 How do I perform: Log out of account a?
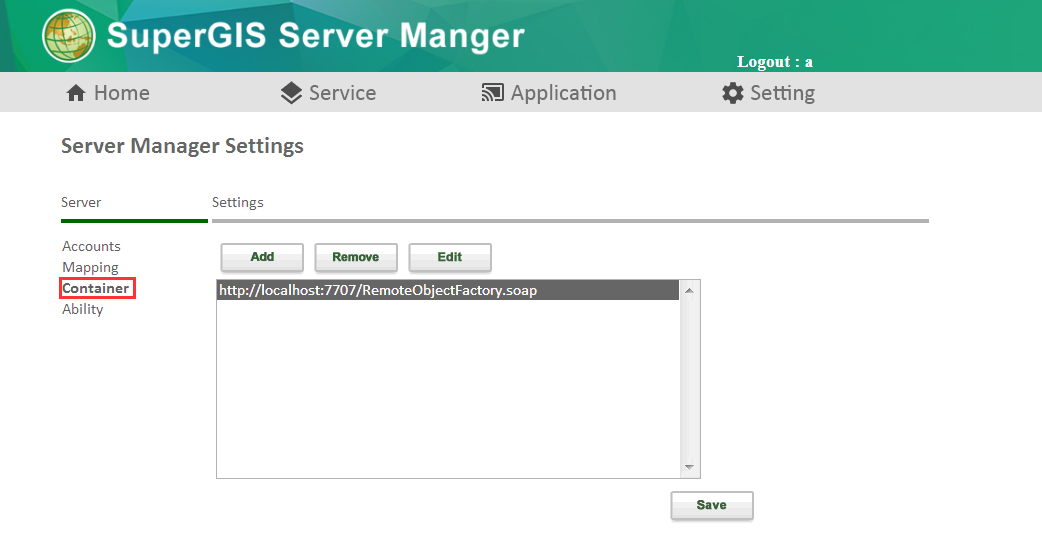[775, 62]
